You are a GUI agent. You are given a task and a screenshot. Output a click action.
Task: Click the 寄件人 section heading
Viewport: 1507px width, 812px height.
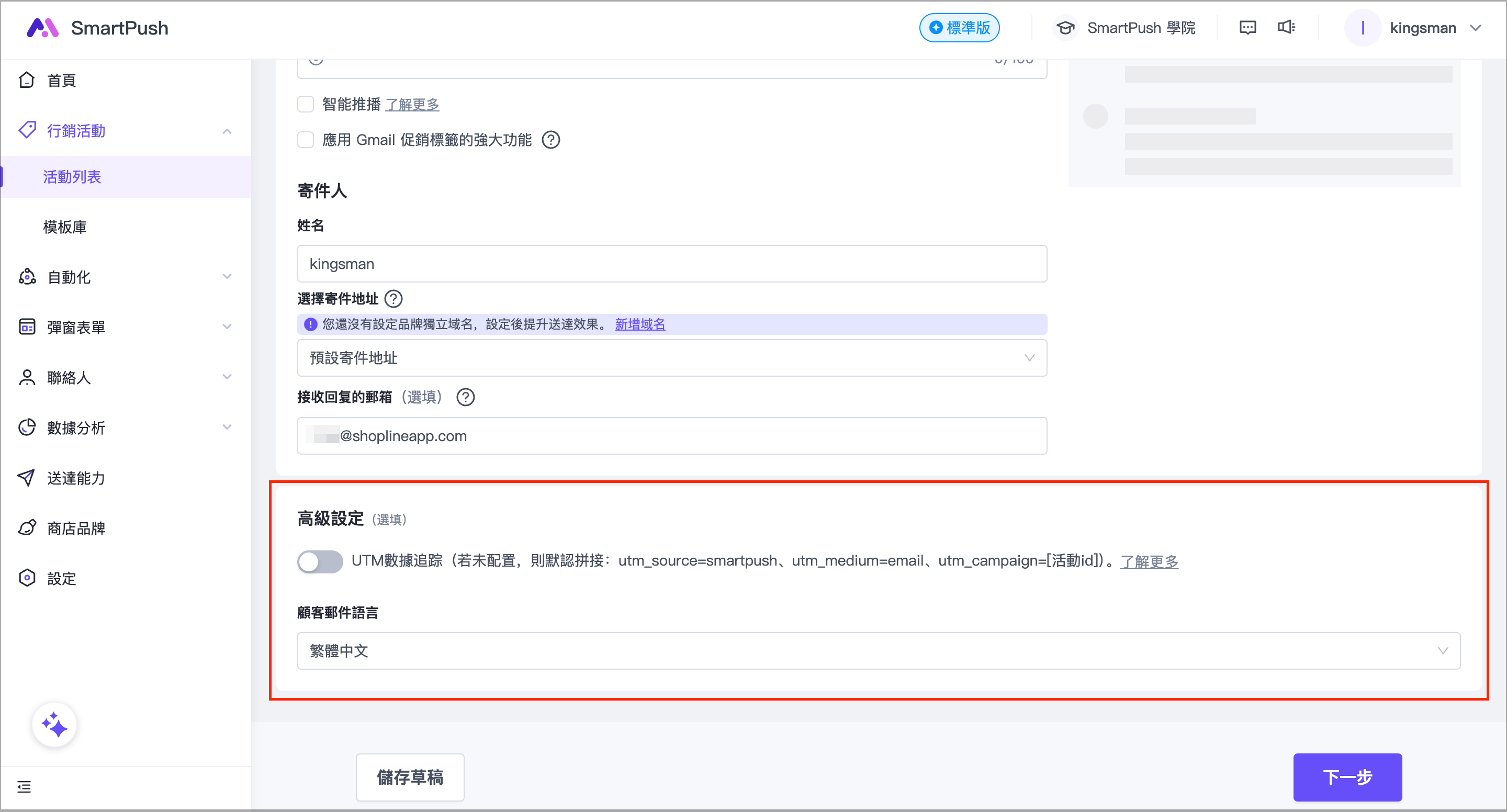point(322,191)
